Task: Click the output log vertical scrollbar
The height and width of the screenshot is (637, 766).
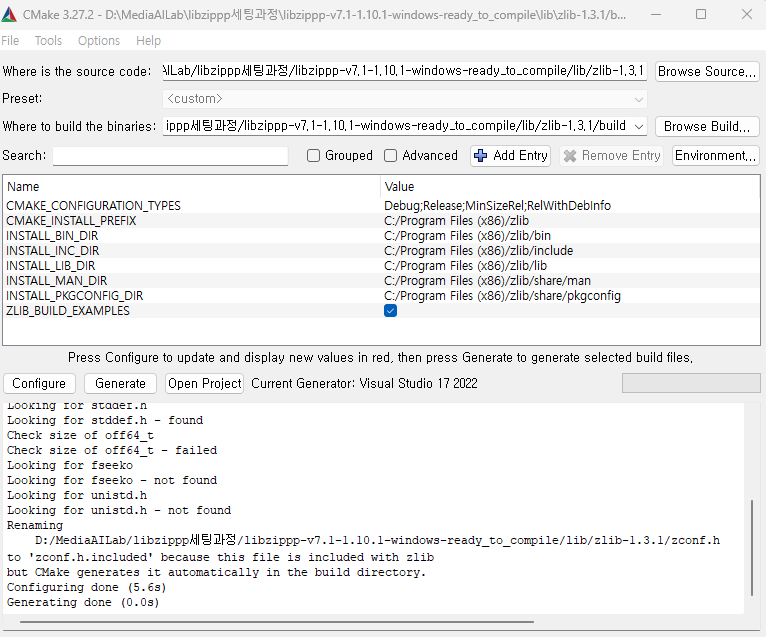Action: click(752, 547)
